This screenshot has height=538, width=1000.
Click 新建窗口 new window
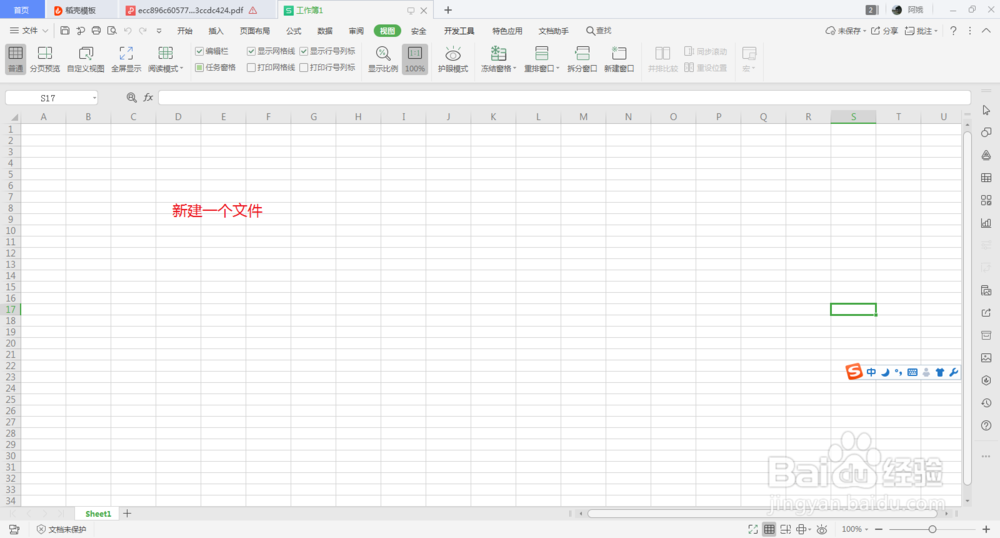coord(619,59)
